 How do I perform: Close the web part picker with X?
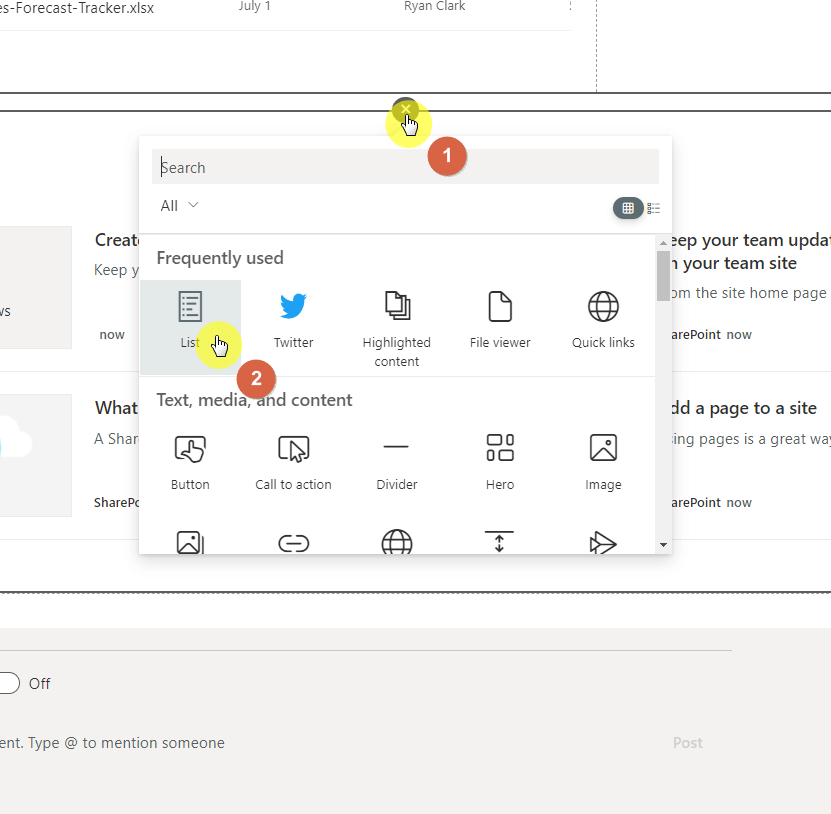(x=405, y=109)
